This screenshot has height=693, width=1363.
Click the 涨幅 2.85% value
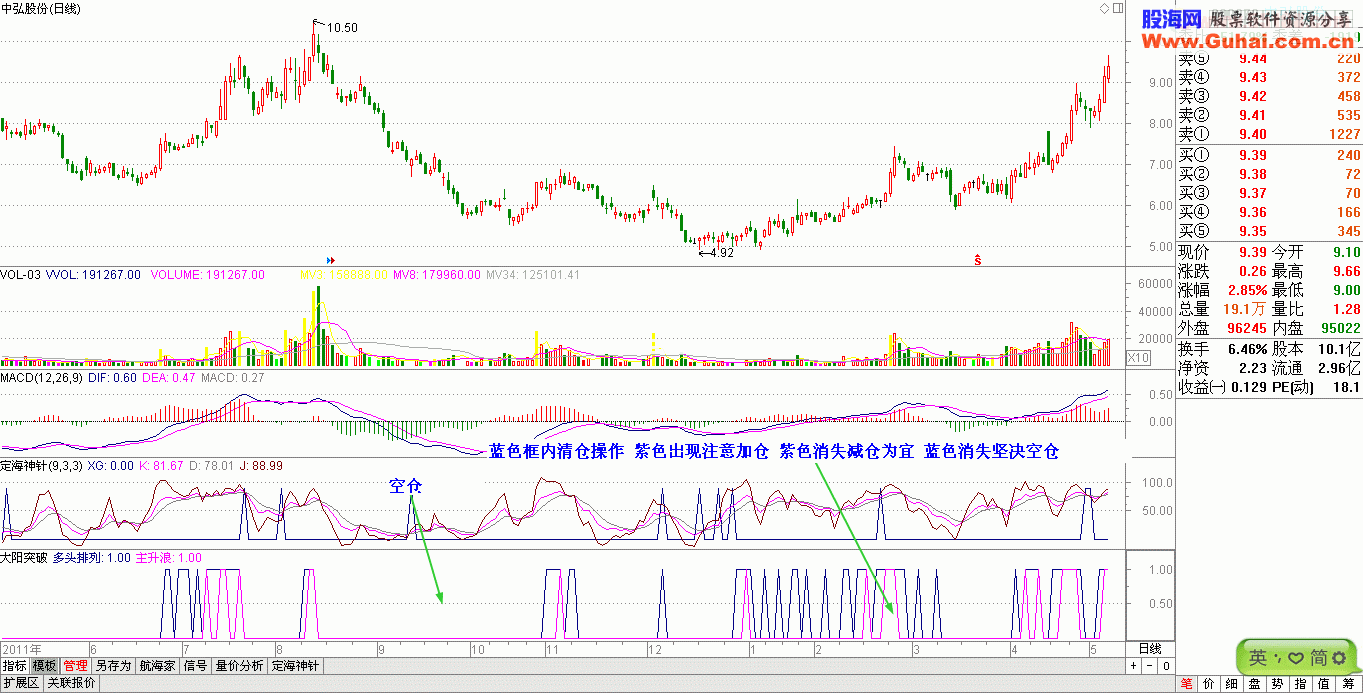coord(1248,290)
